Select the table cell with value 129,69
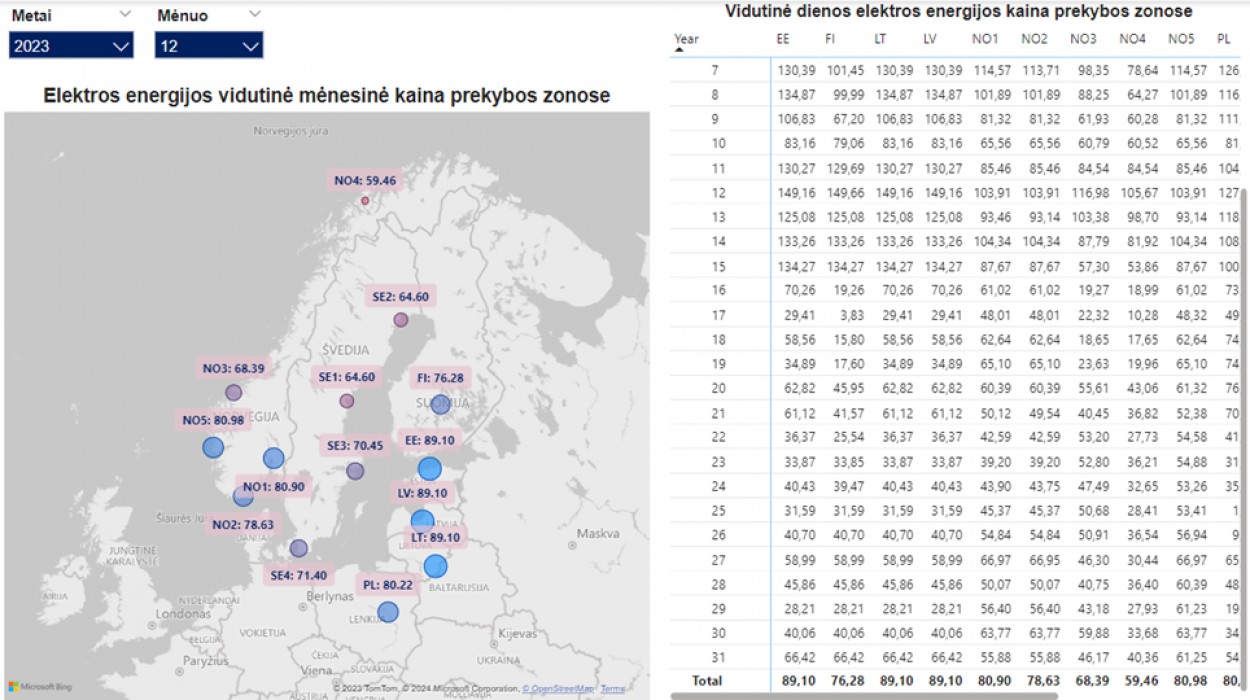 844,168
